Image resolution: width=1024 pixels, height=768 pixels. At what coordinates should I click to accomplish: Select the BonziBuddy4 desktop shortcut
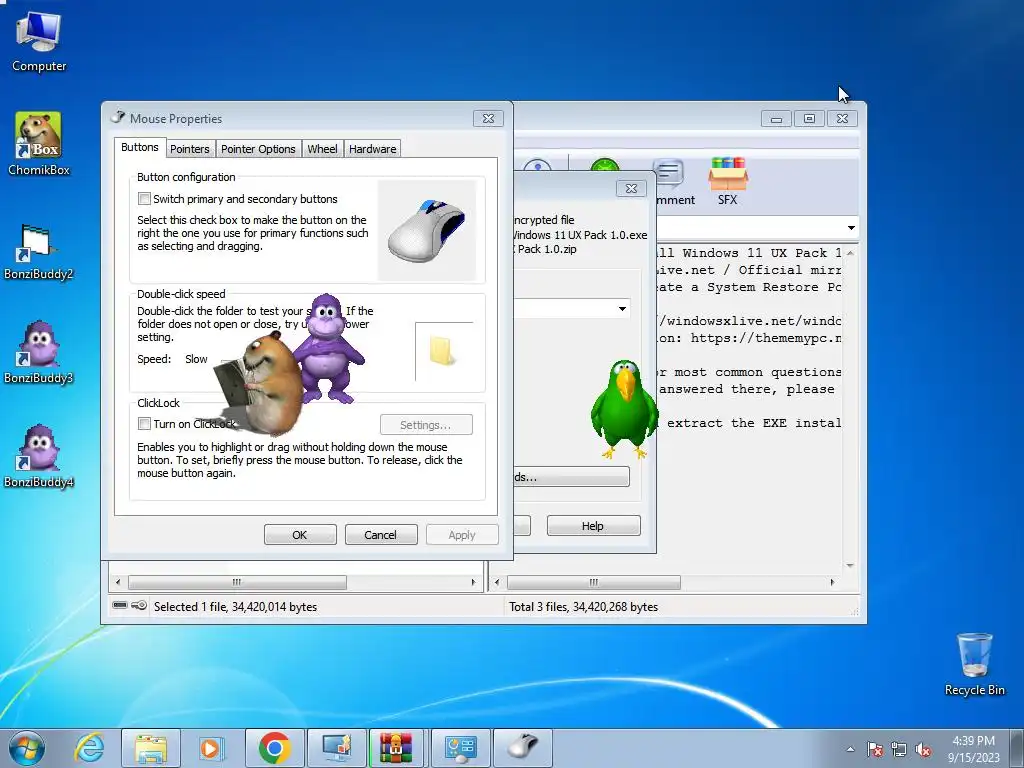39,457
